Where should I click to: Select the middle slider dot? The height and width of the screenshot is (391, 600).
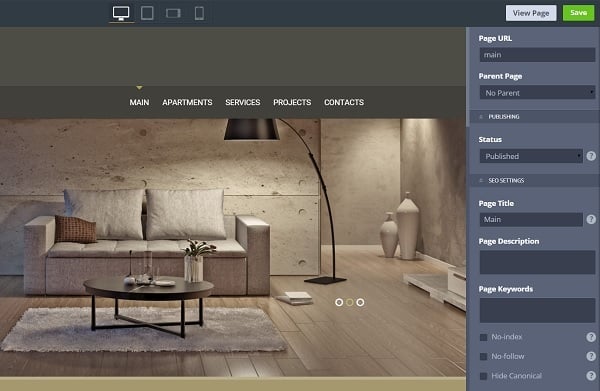point(350,302)
